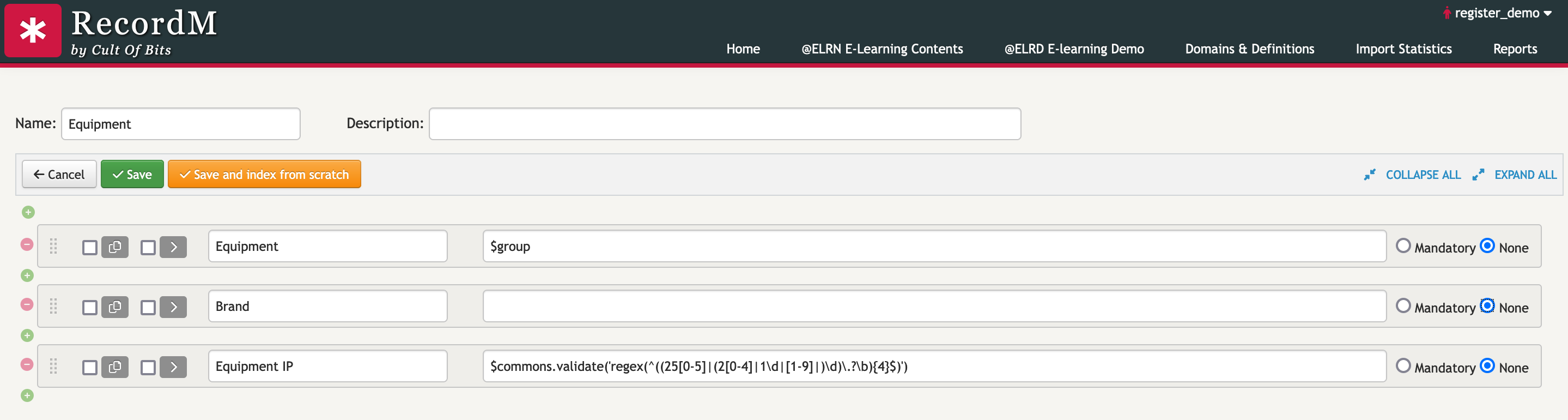Click Save and index from scratch
This screenshot has width=1568, height=420.
(x=264, y=175)
